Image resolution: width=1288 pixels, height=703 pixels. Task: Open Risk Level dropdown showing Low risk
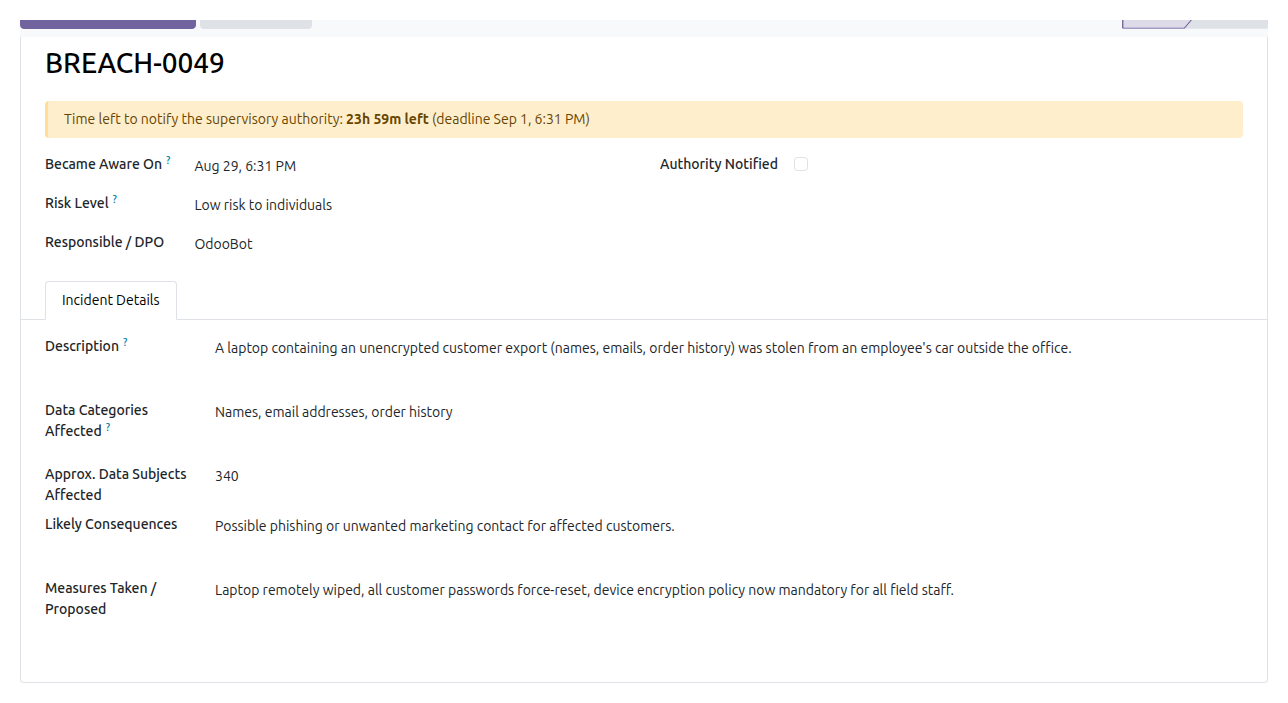(x=263, y=205)
